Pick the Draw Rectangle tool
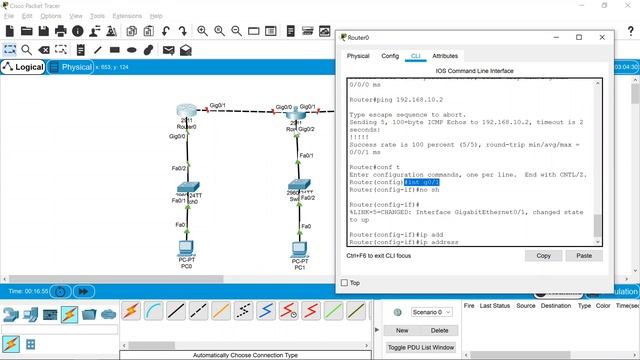The width and height of the screenshot is (640, 360). pyautogui.click(x=115, y=50)
